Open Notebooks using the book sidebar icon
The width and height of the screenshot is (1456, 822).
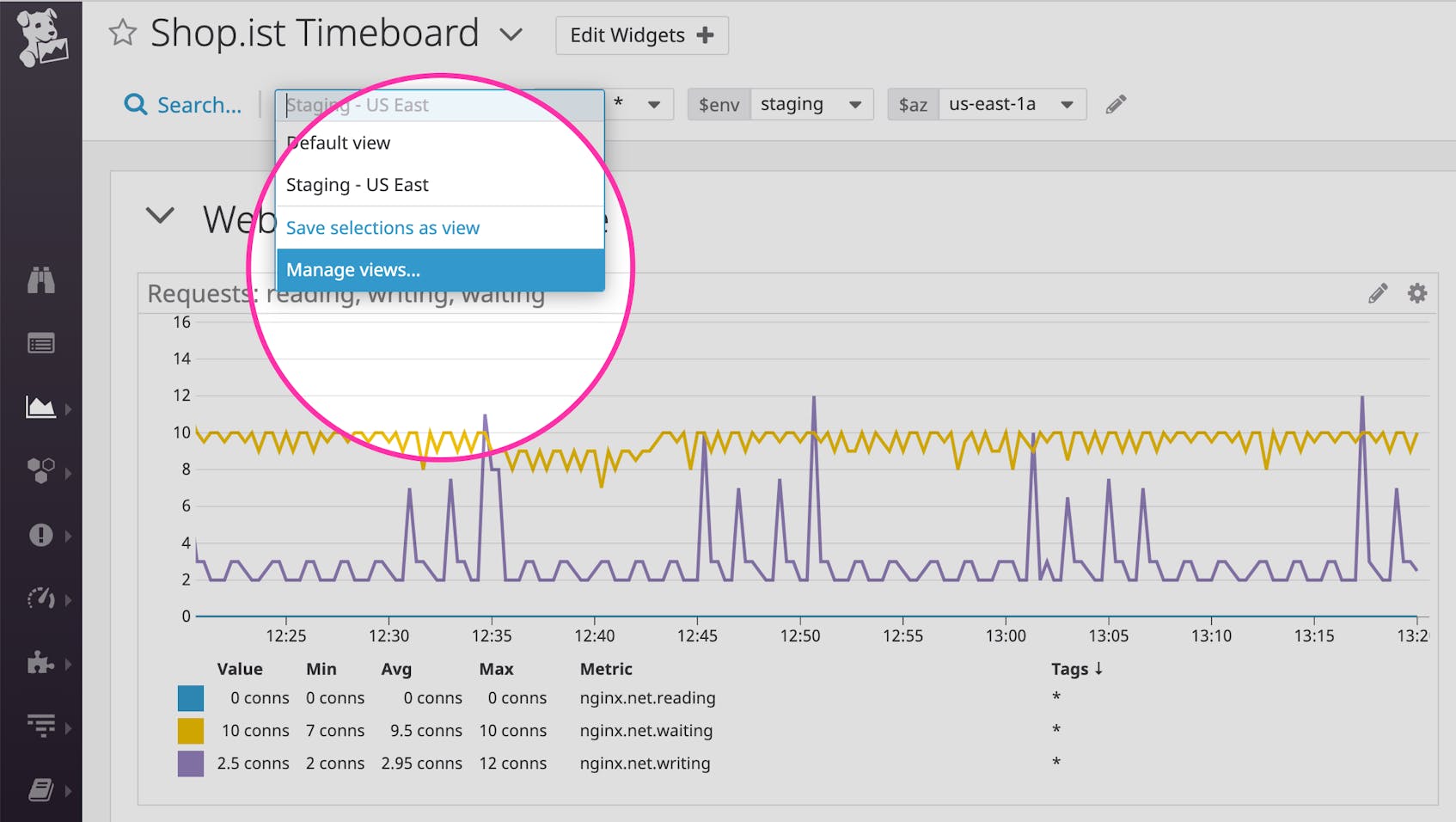point(41,790)
